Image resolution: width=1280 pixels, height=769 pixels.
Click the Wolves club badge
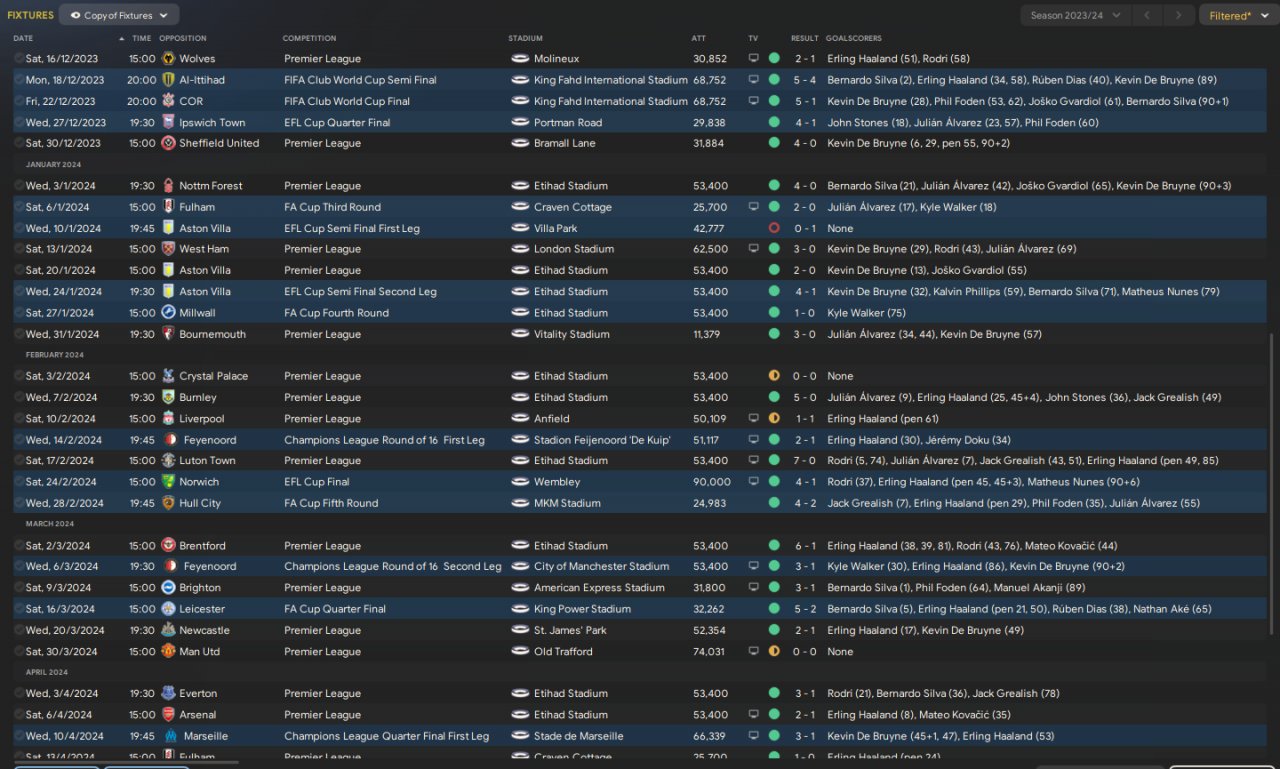point(168,59)
